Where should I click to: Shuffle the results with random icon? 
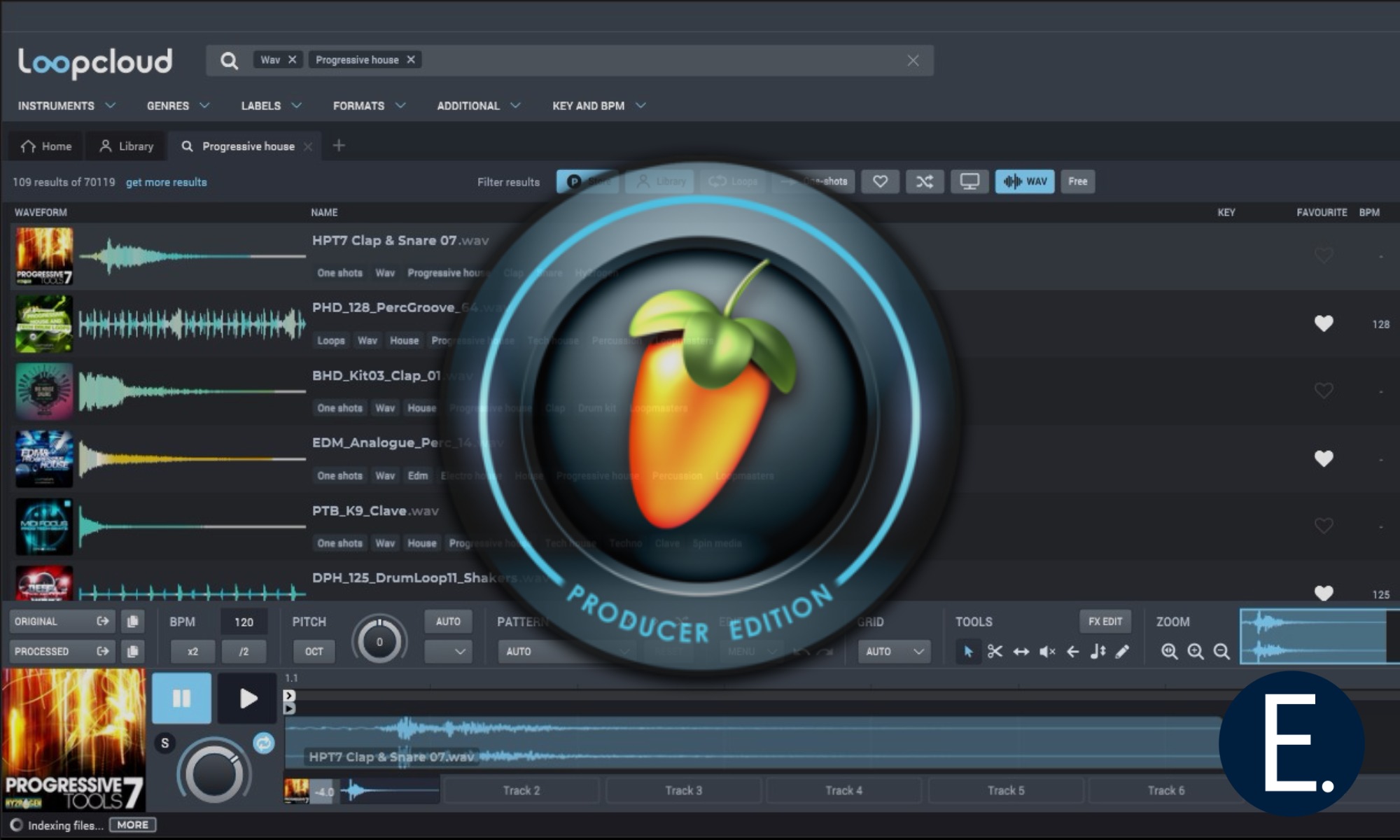point(925,181)
